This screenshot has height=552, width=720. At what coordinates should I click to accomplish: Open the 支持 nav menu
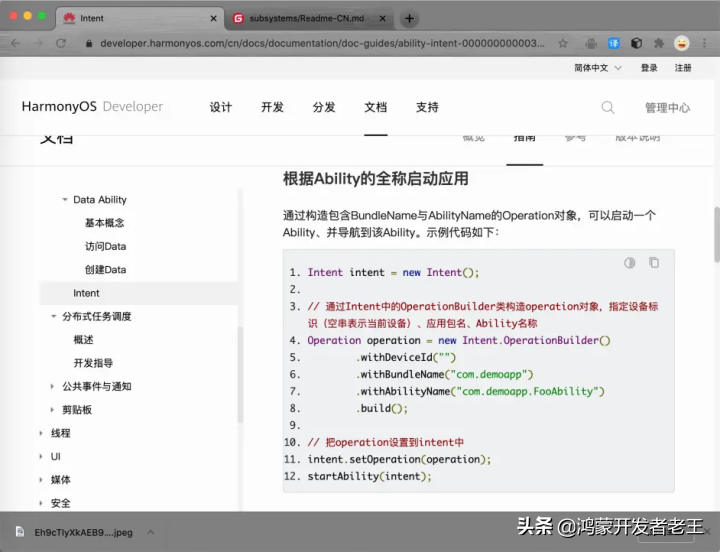pos(428,107)
